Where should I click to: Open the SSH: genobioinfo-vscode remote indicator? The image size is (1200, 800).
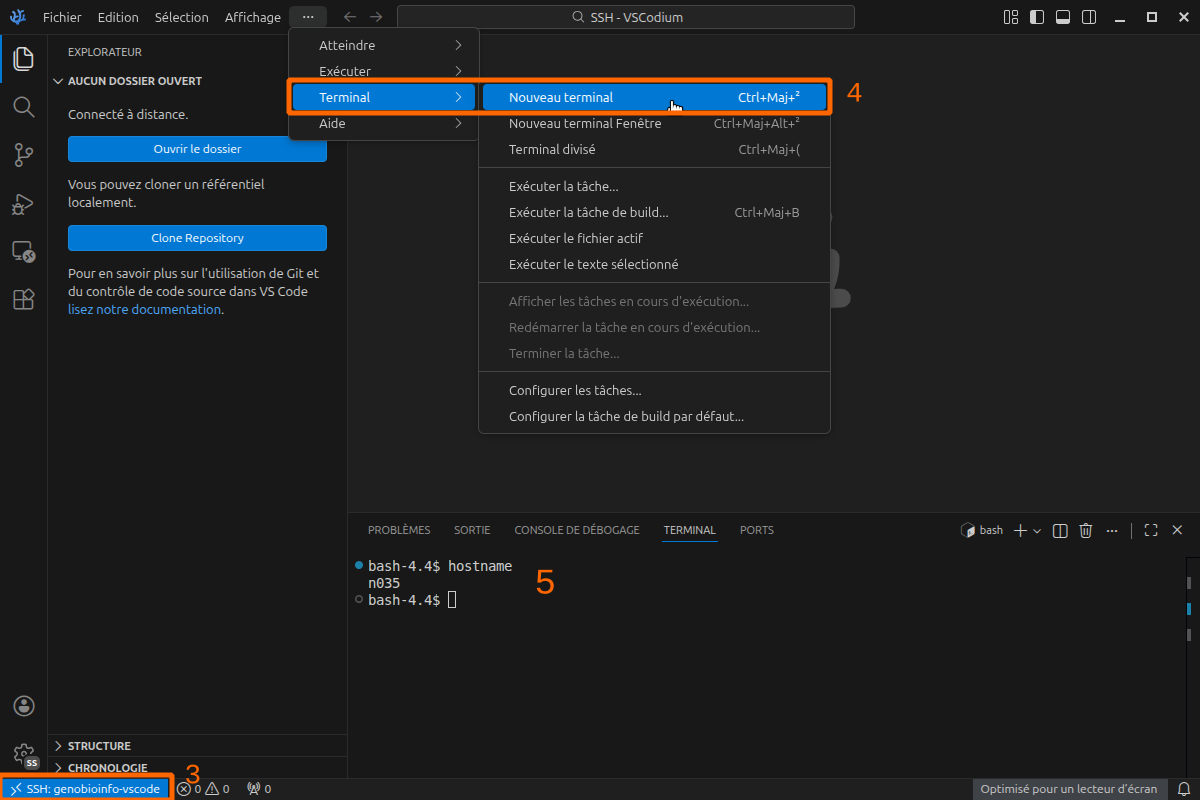pyautogui.click(x=86, y=789)
